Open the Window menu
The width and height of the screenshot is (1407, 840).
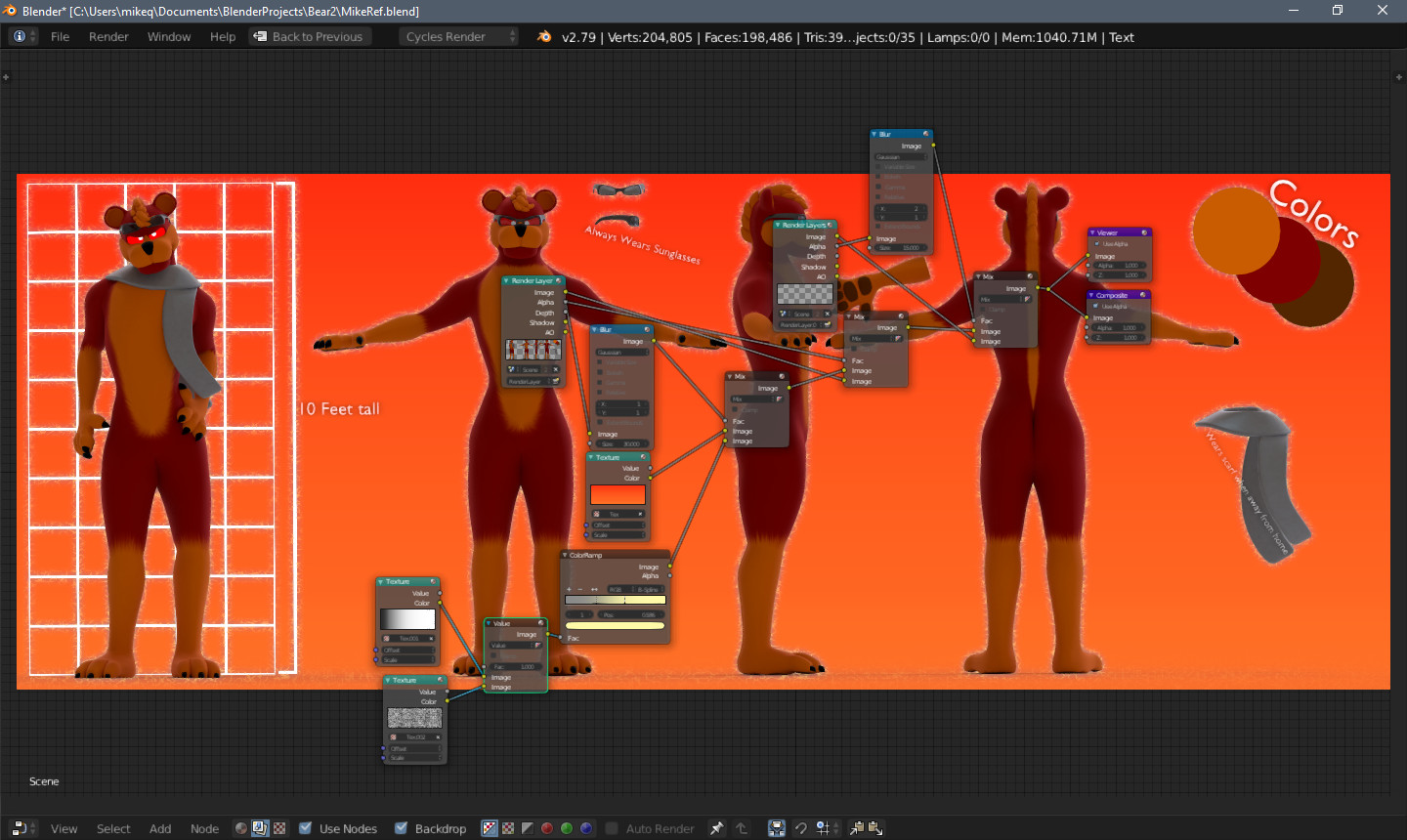pos(169,36)
